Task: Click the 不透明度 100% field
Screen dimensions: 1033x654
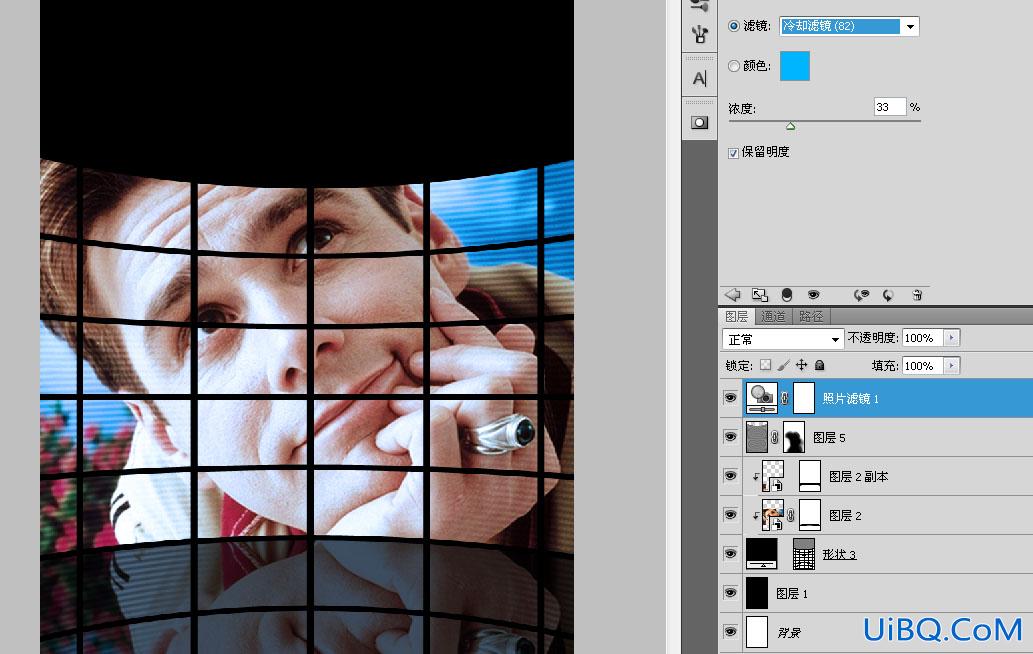Action: tap(922, 338)
